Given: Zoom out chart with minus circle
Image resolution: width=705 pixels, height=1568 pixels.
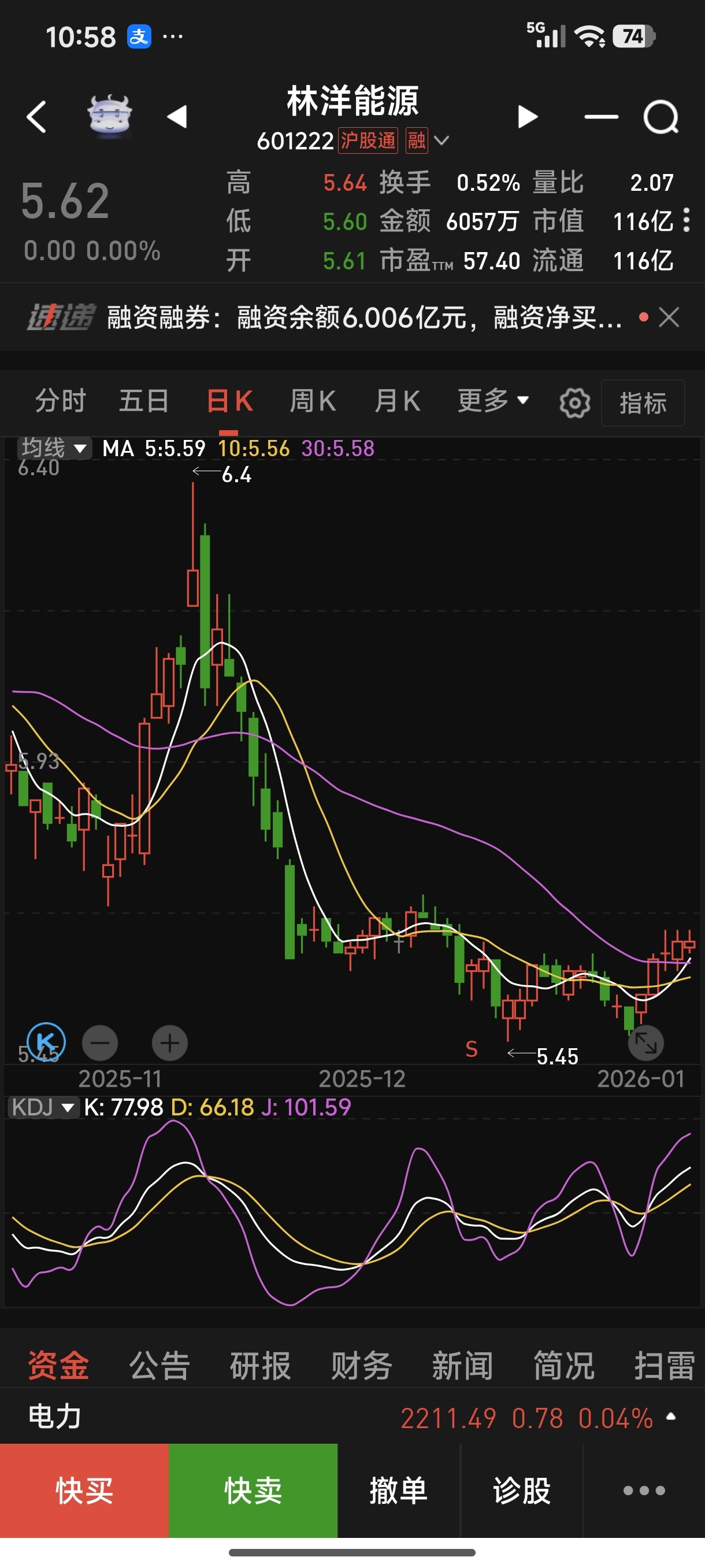Looking at the screenshot, I should coord(101,1043).
